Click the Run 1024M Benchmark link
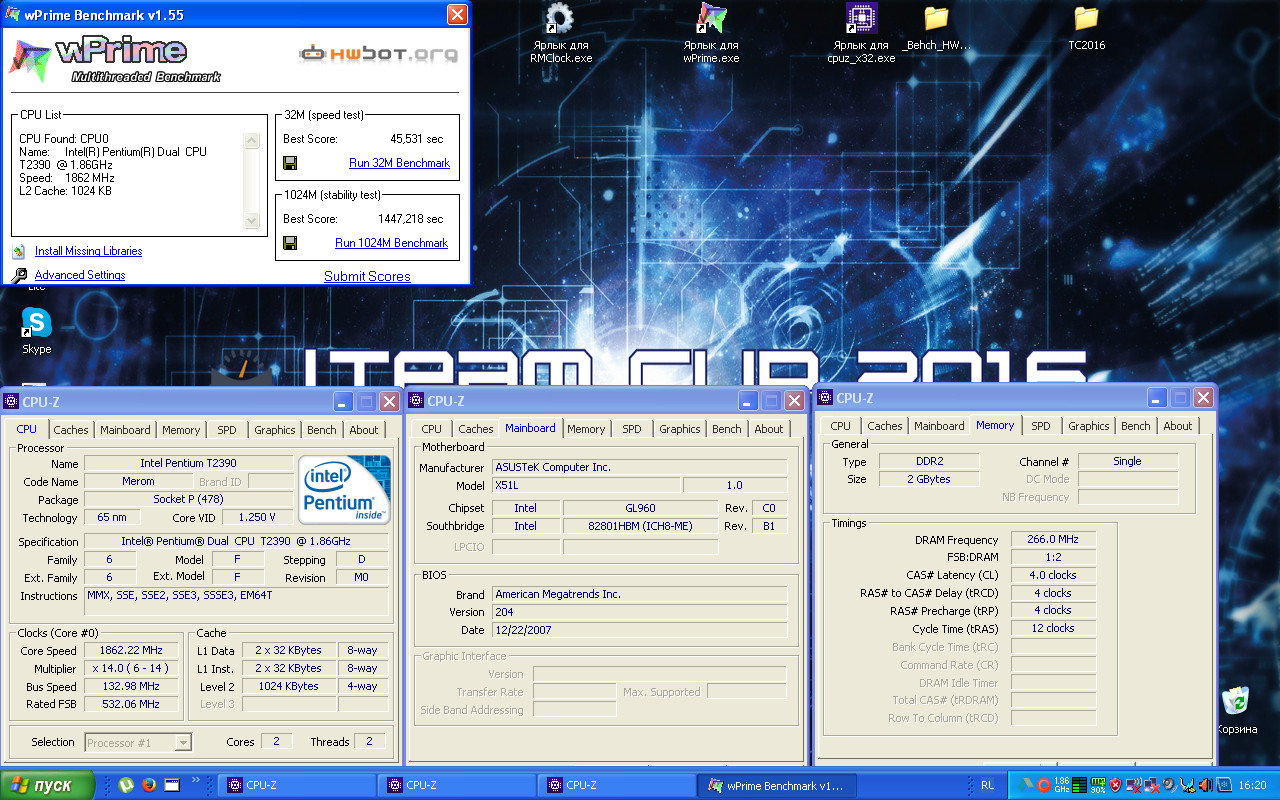This screenshot has width=1280, height=800. 391,243
